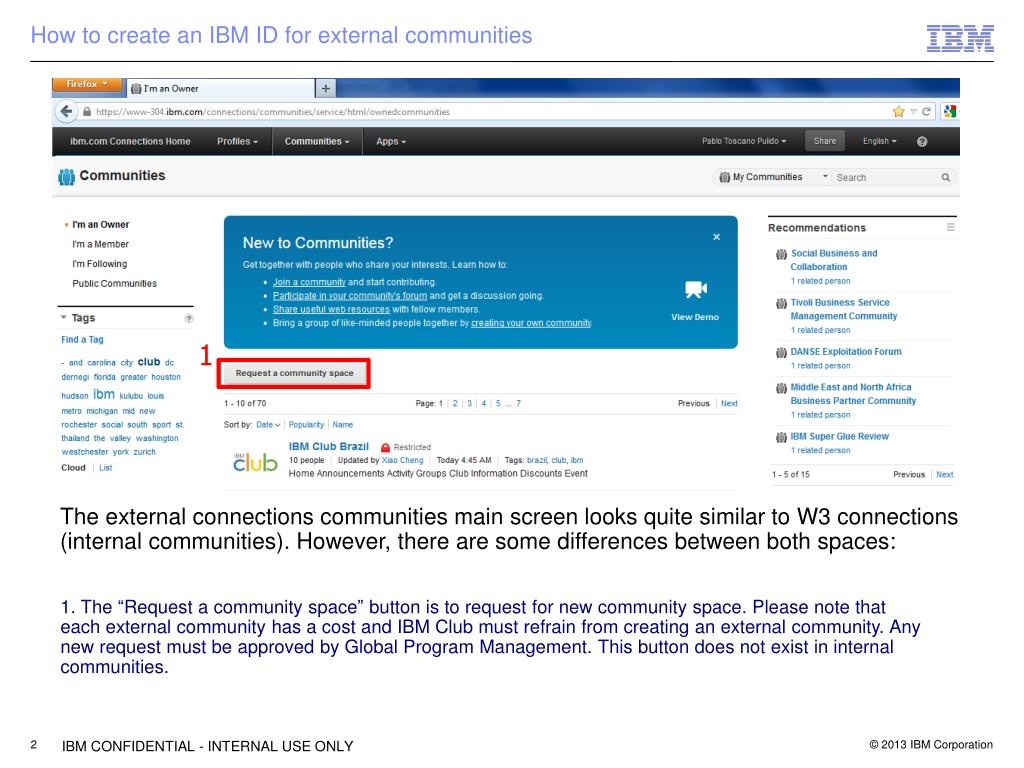
Task: Click the Search input field
Action: [885, 178]
